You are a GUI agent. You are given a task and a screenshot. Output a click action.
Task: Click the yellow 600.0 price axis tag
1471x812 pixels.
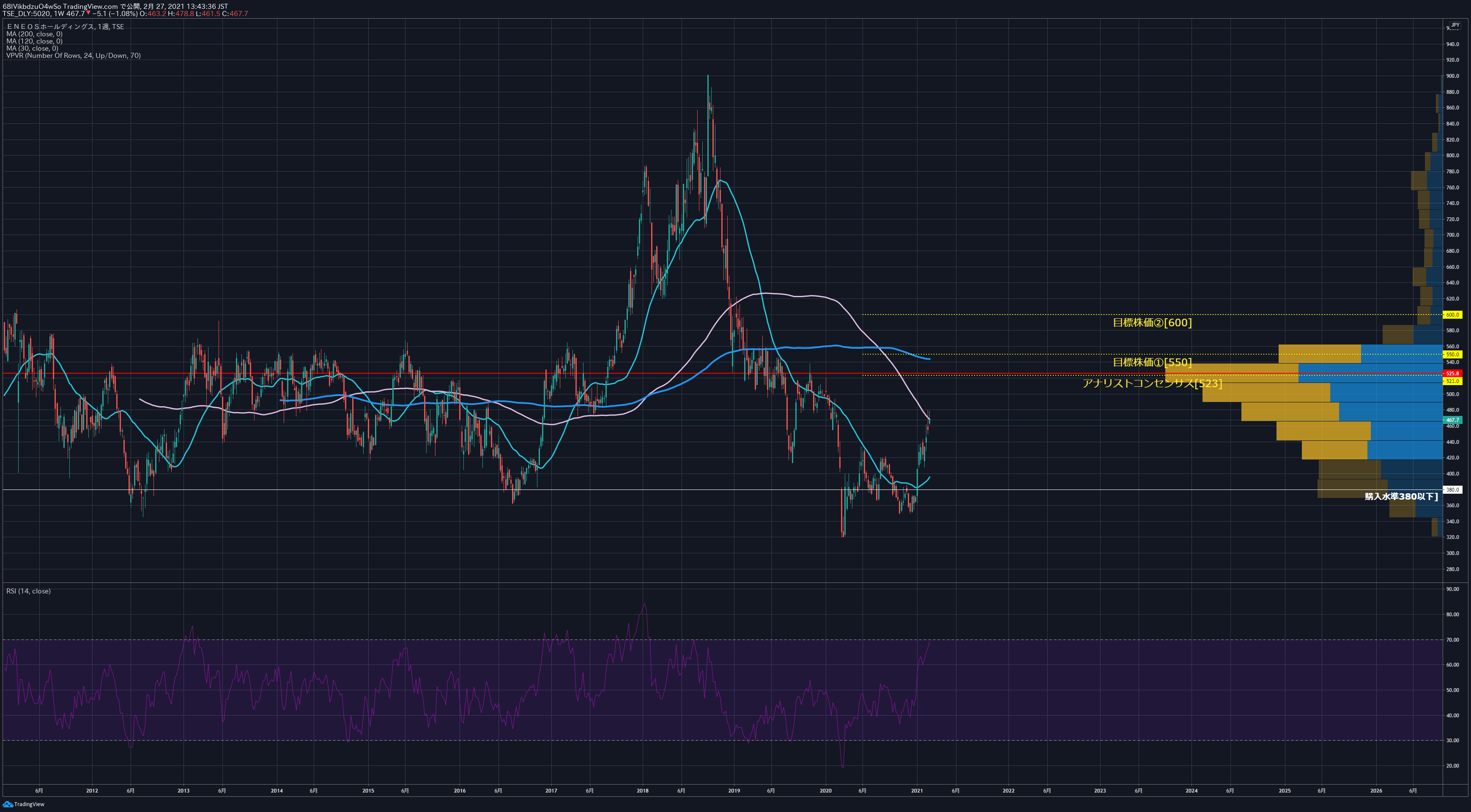tap(1452, 314)
